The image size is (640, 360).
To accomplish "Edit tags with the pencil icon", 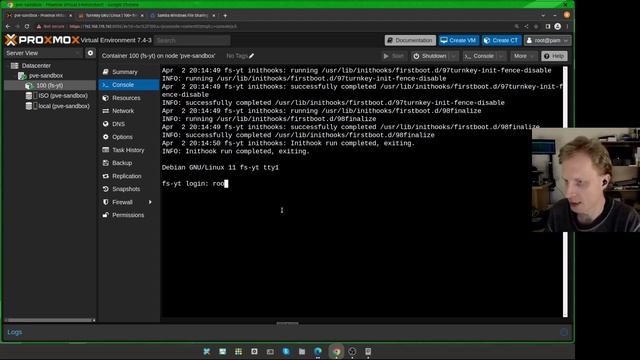I will (x=251, y=56).
